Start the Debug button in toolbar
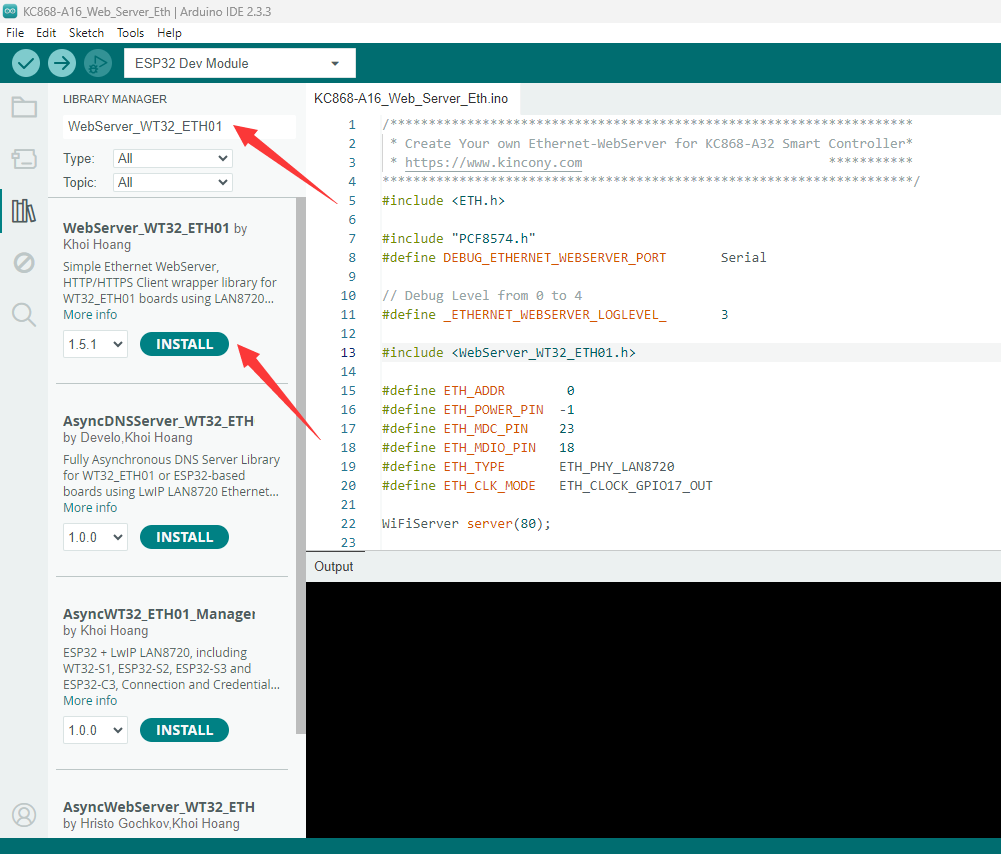Viewport: 1001px width, 854px height. [97, 63]
